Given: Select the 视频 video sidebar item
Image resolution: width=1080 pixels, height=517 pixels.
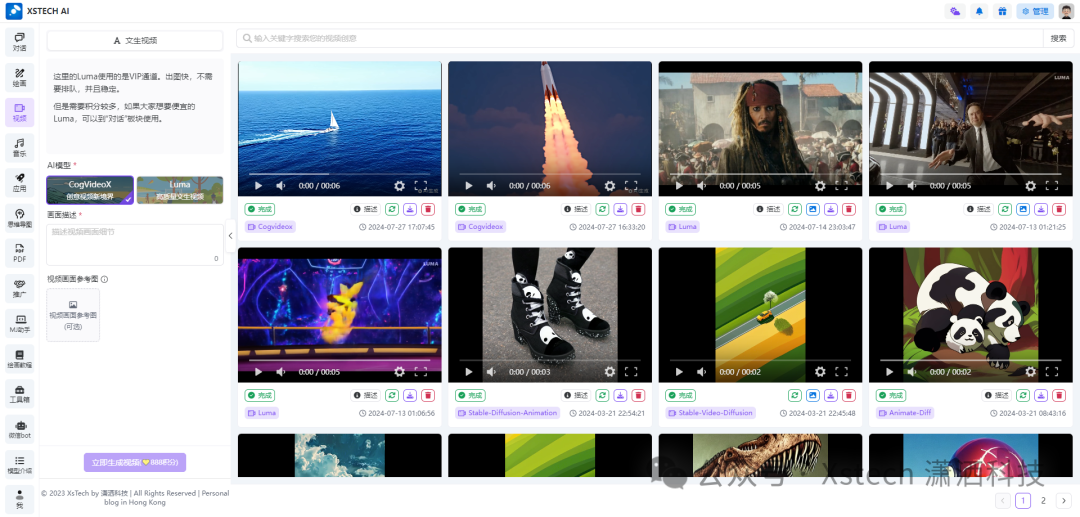Looking at the screenshot, I should coord(19,112).
